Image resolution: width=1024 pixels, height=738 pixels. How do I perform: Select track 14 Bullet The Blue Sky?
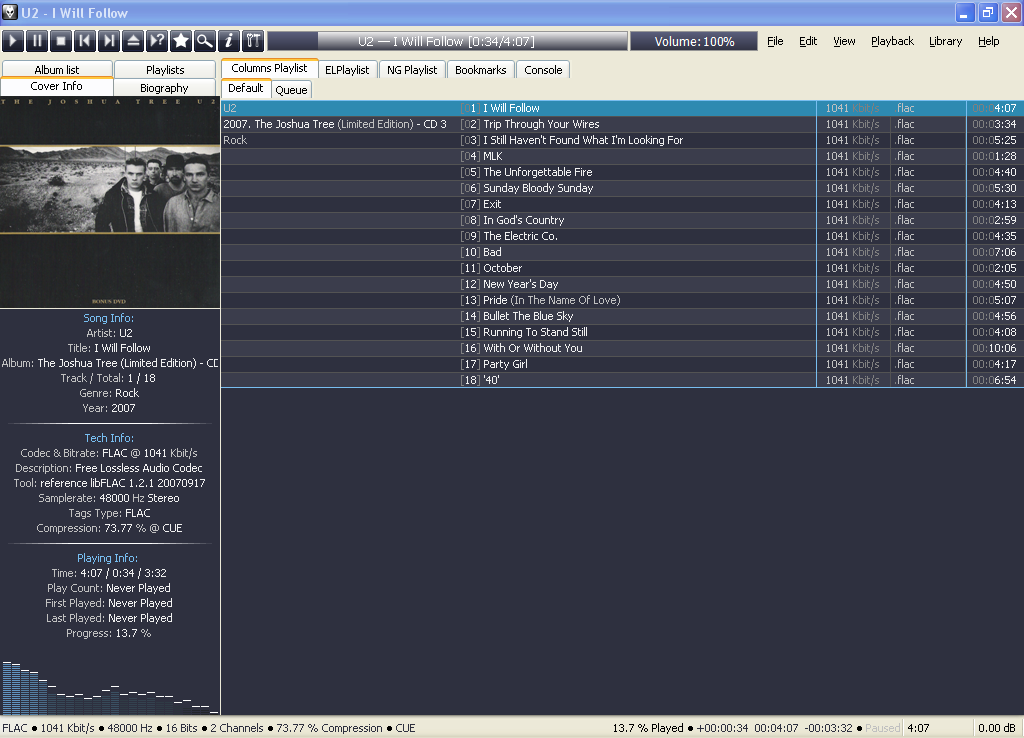click(622, 316)
